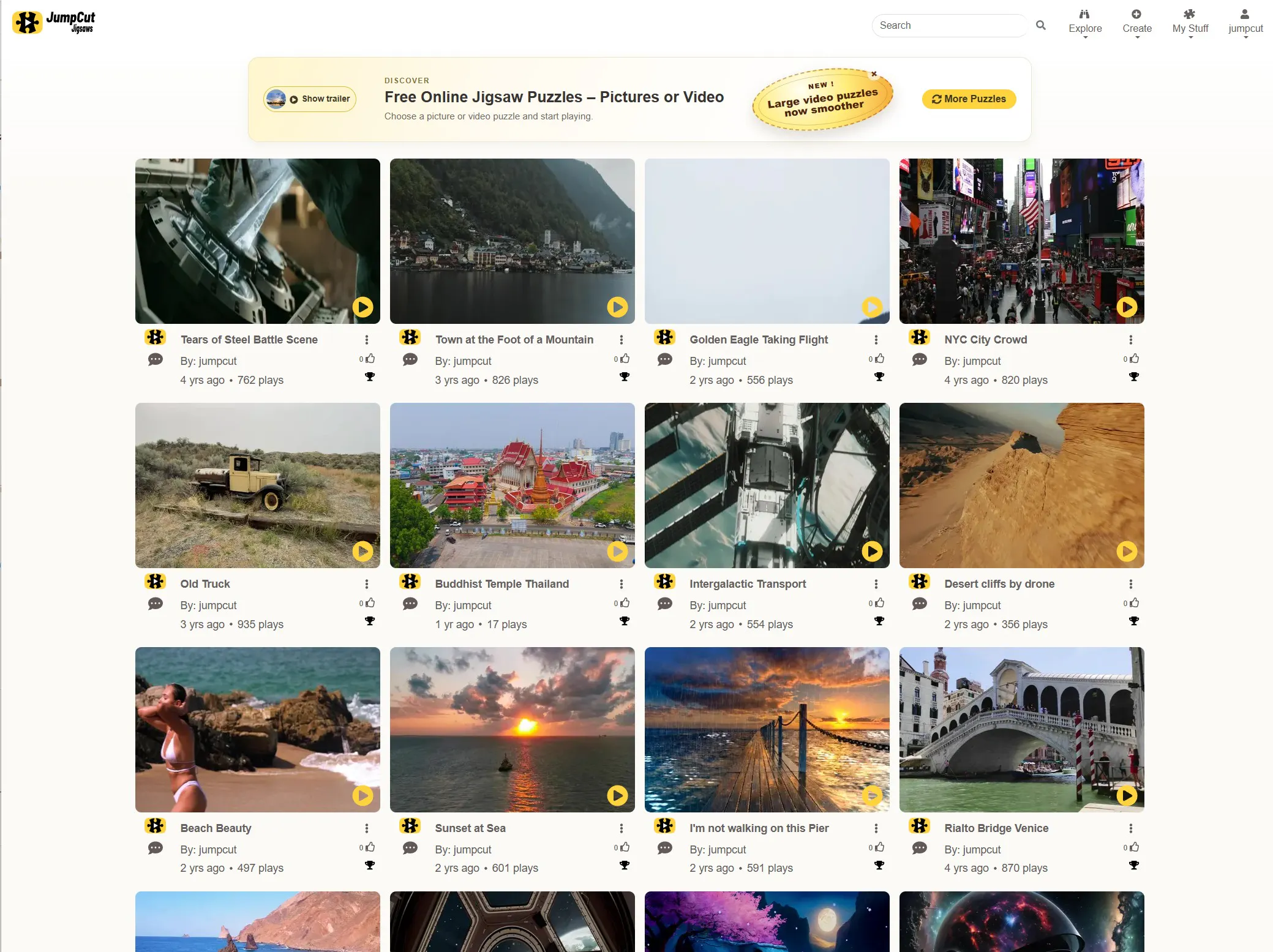Open comments for Old Truck puzzle
This screenshot has height=952, width=1273.
coord(156,604)
